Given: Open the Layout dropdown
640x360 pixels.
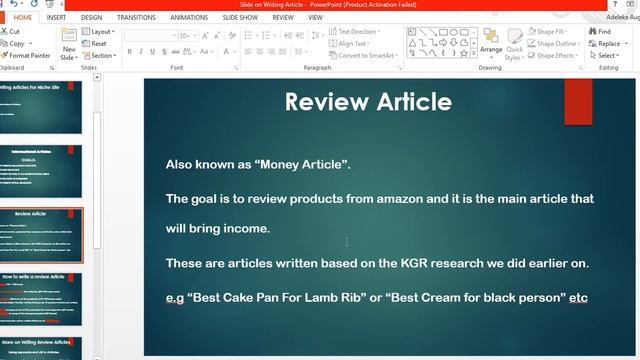Looking at the screenshot, I should coord(98,31).
